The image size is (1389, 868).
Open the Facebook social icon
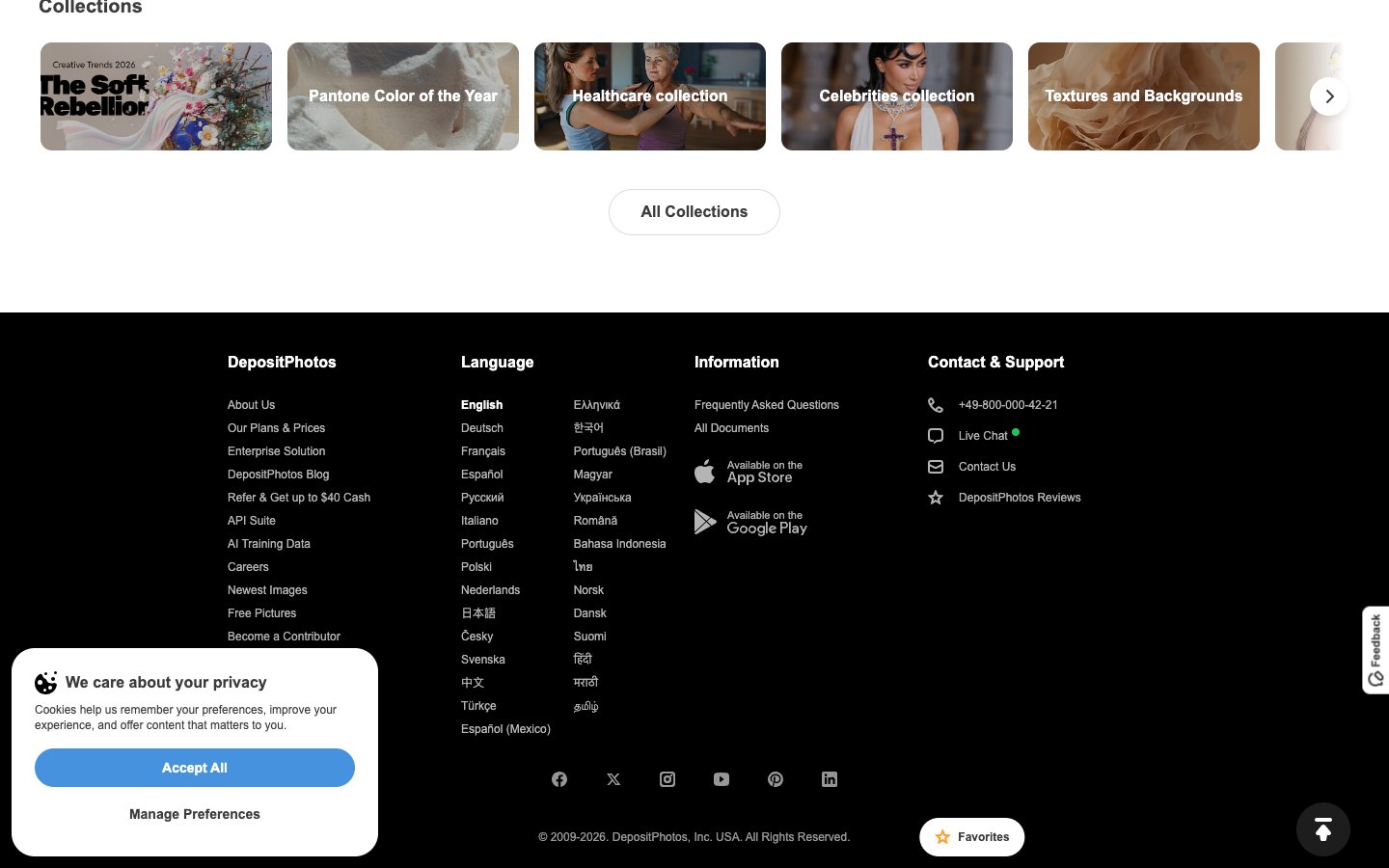pyautogui.click(x=559, y=779)
